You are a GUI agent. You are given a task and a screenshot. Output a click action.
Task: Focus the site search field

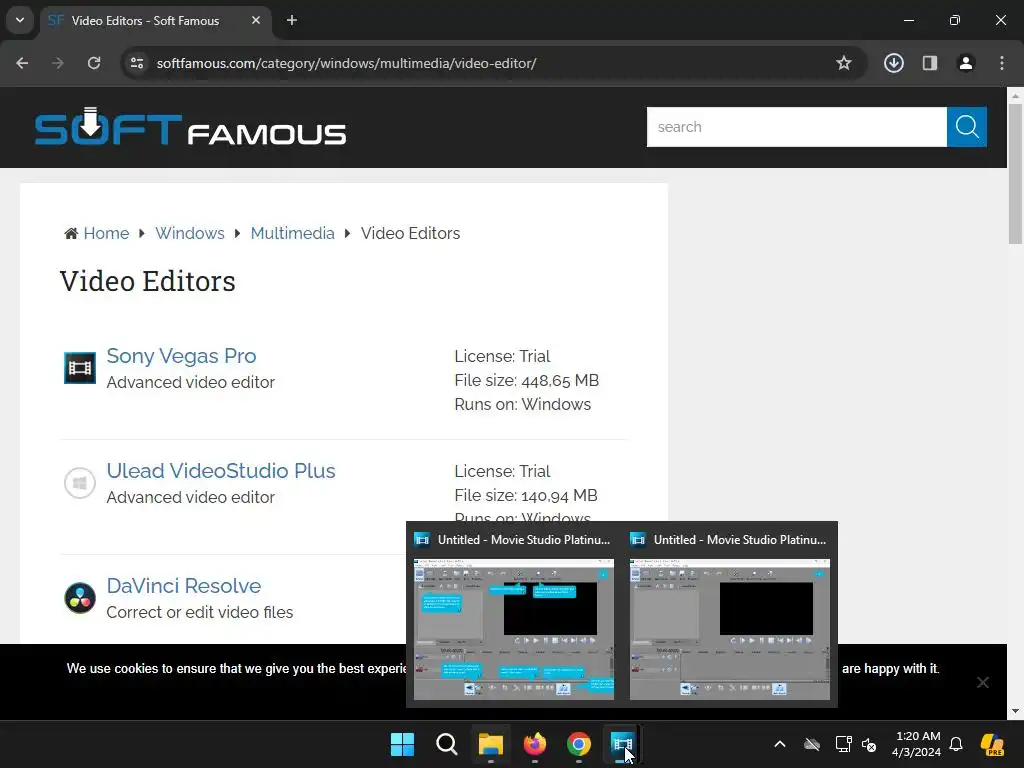(796, 127)
